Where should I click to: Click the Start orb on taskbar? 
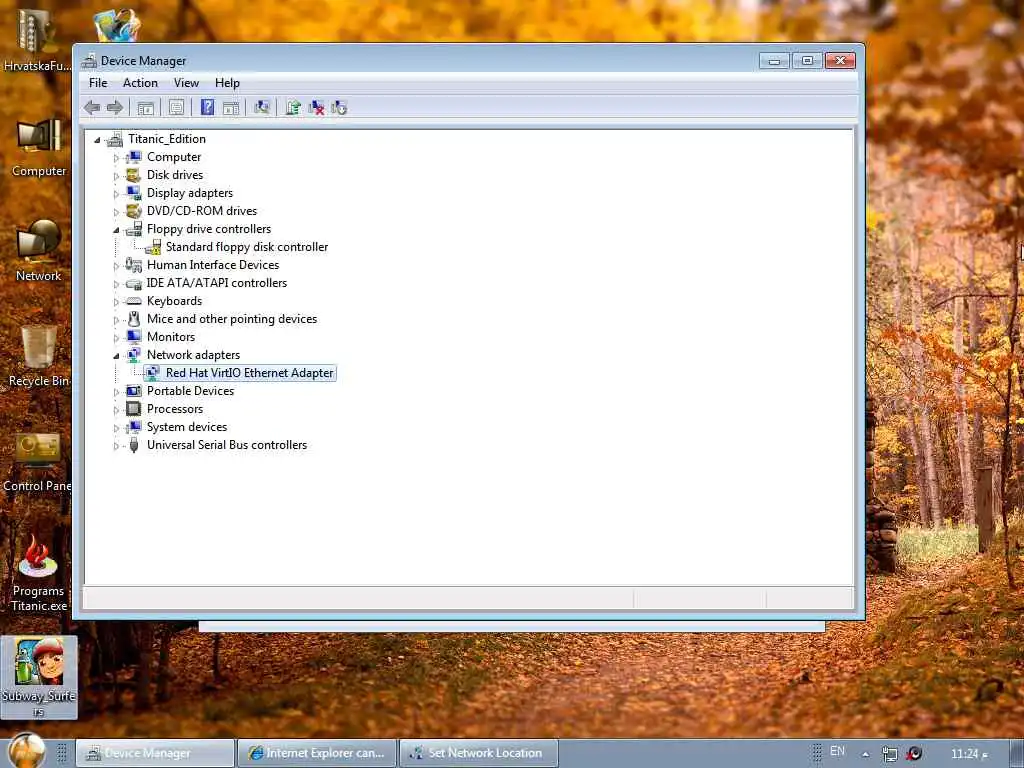point(27,751)
